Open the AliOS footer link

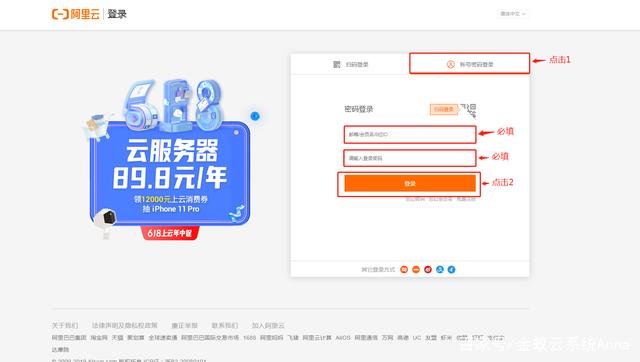[x=343, y=338]
